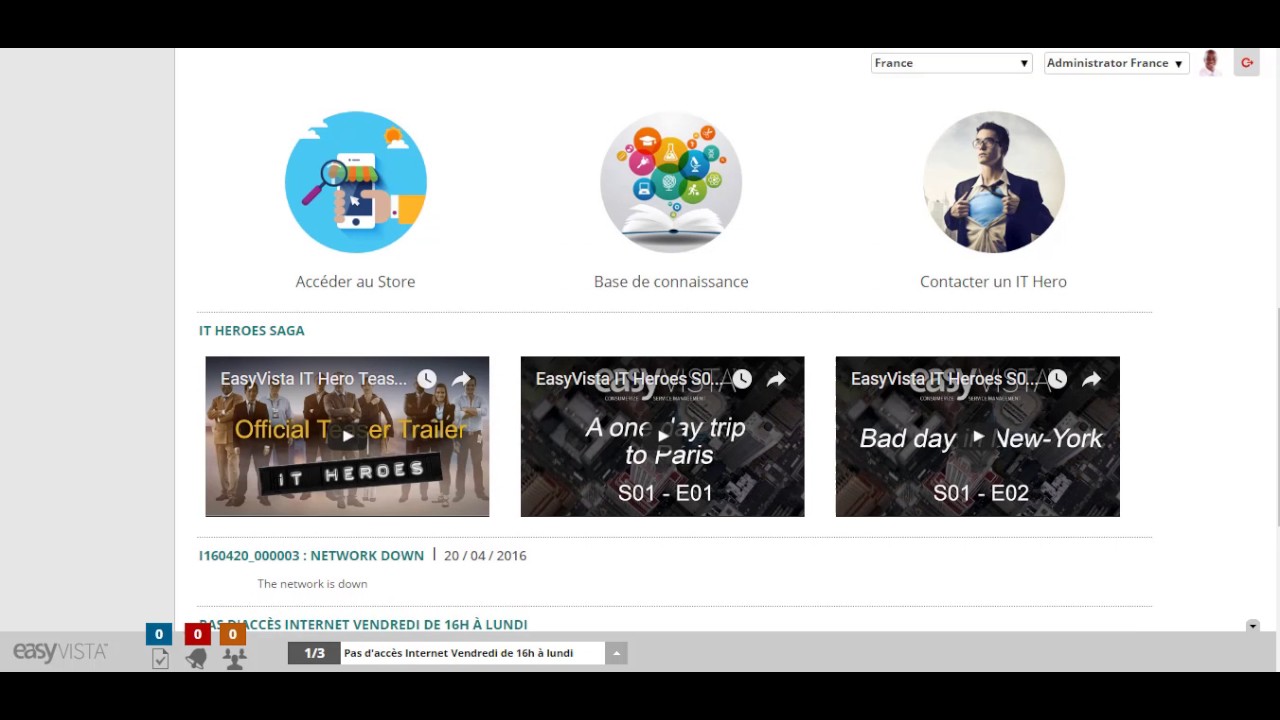Open the EasyVista IT Hero Teas... video title
Screen dimensions: 1280x720
pyautogui.click(x=314, y=379)
